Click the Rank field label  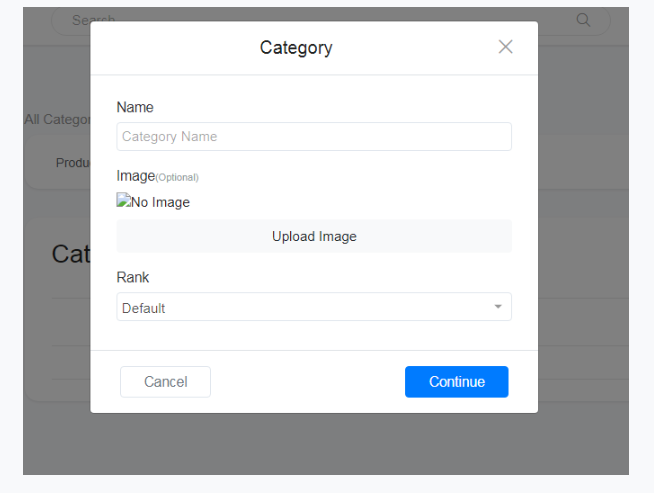[133, 277]
